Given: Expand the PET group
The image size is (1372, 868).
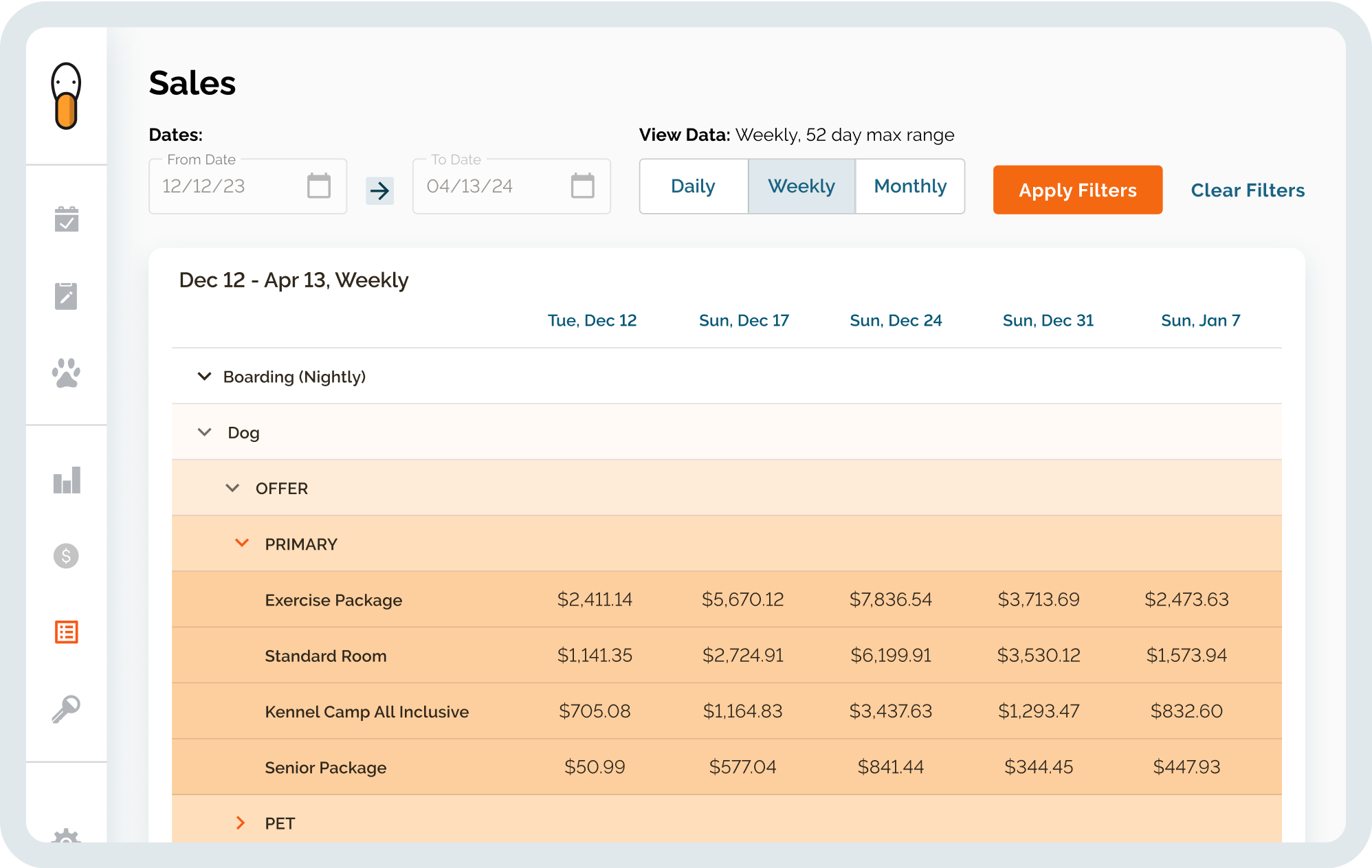Looking at the screenshot, I should tap(241, 823).
